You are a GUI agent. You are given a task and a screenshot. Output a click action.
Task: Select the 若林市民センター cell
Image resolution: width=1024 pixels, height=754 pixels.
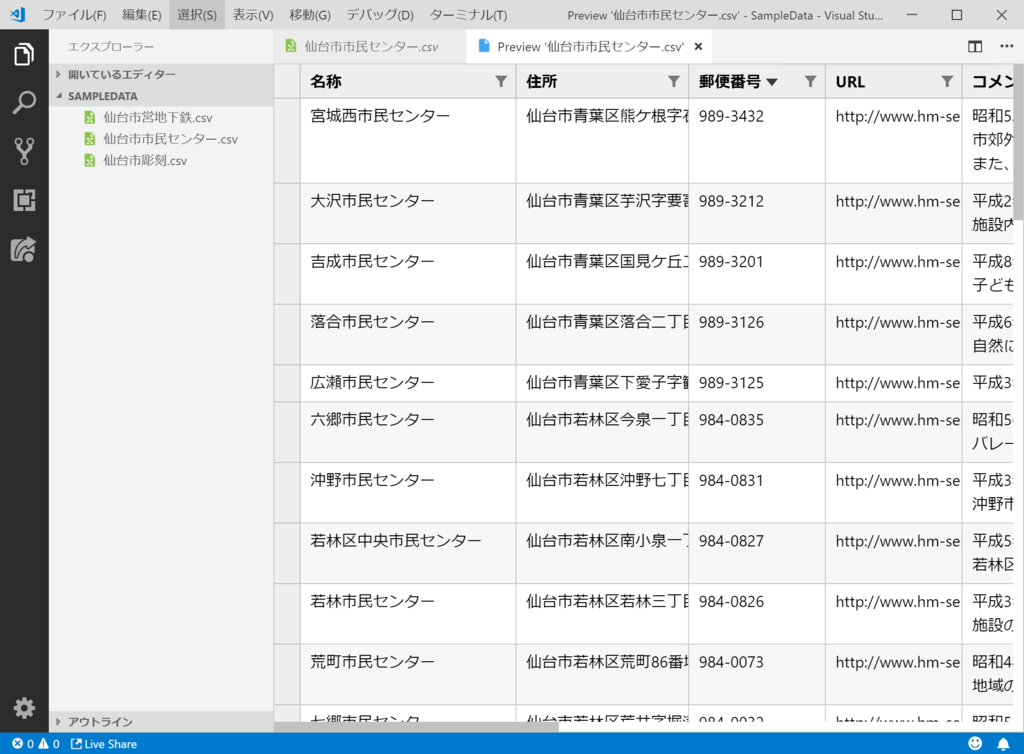(x=408, y=614)
